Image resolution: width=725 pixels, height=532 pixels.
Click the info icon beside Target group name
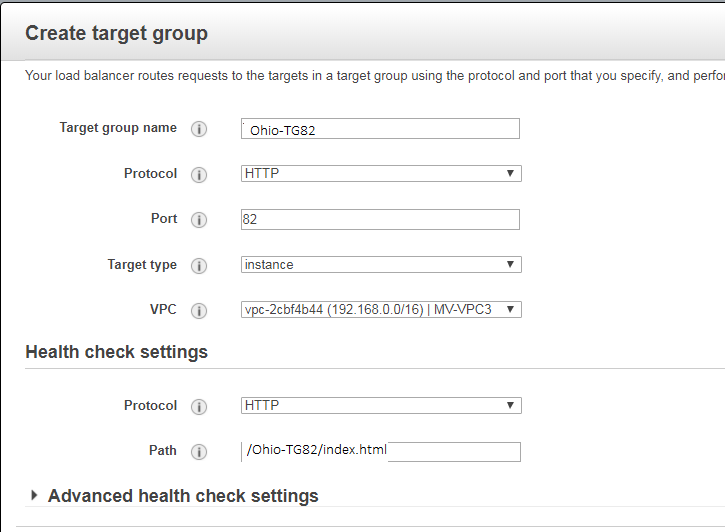coord(199,129)
